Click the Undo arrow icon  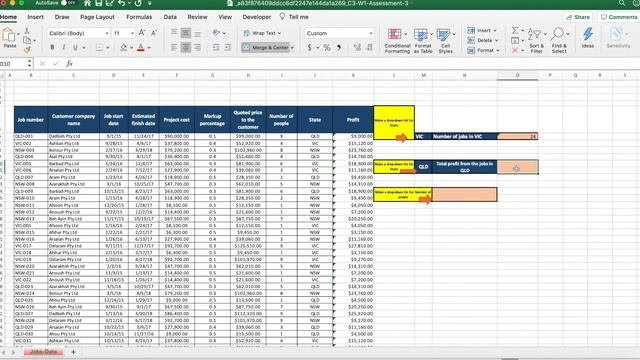click(122, 3)
